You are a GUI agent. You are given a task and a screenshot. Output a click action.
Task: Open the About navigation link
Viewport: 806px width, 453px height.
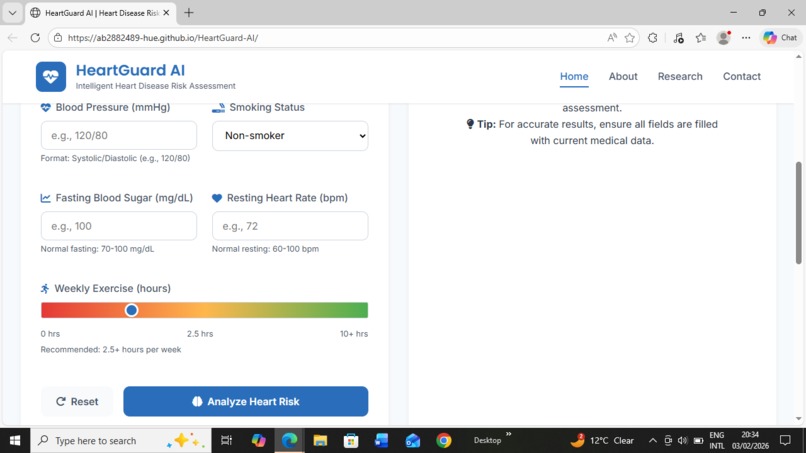623,76
